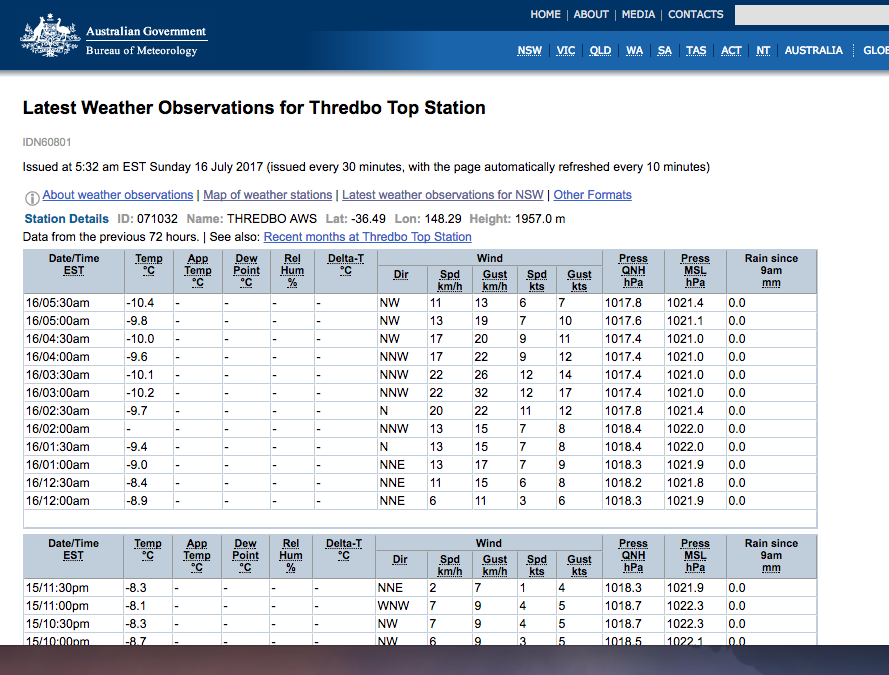Click the Press MSL hPa column header
This screenshot has width=889, height=675.
pyautogui.click(x=695, y=270)
